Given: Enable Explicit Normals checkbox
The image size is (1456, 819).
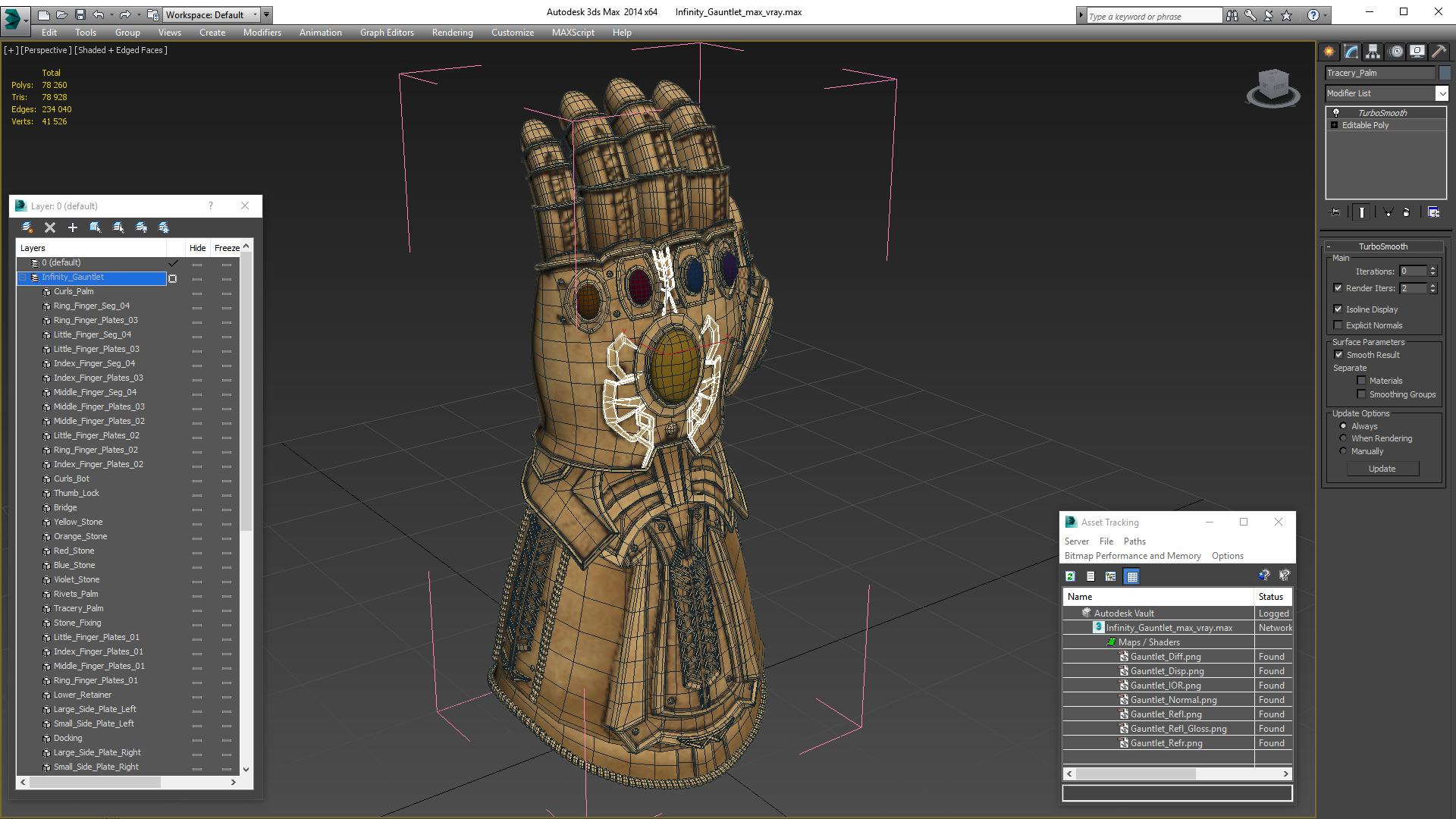Looking at the screenshot, I should click(x=1338, y=325).
